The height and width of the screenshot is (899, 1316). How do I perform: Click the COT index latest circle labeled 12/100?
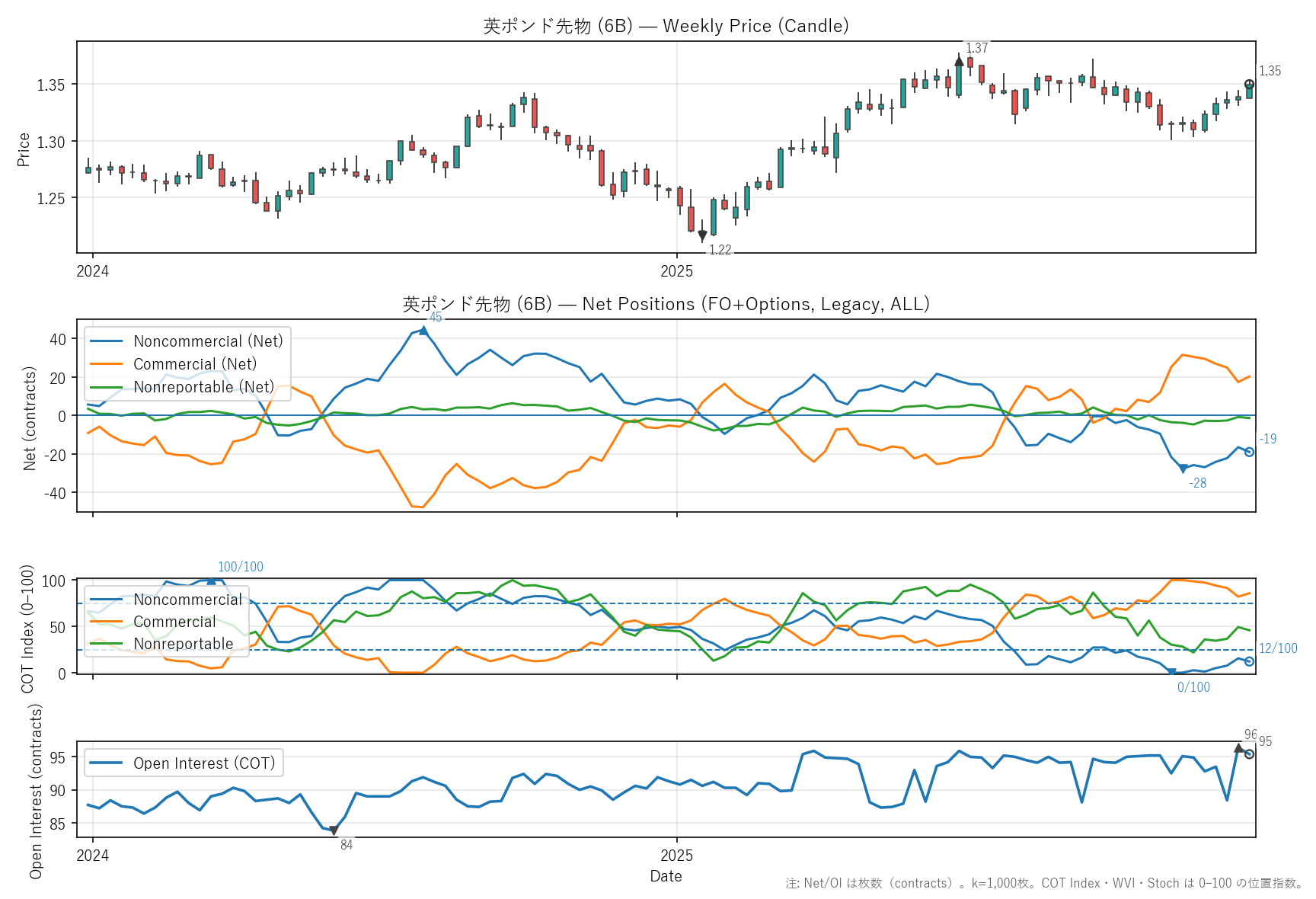point(1249,661)
